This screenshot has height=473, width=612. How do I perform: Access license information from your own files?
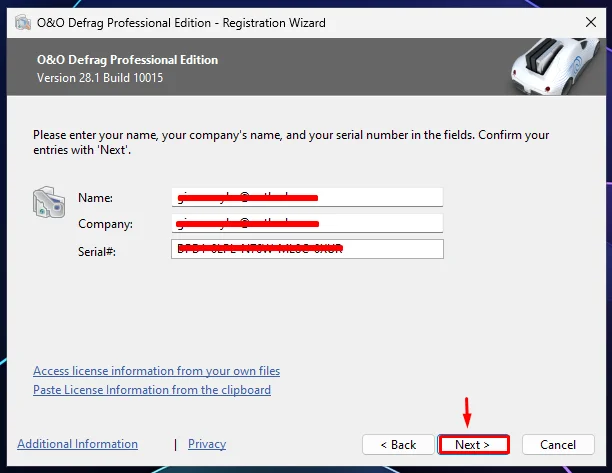coord(157,371)
